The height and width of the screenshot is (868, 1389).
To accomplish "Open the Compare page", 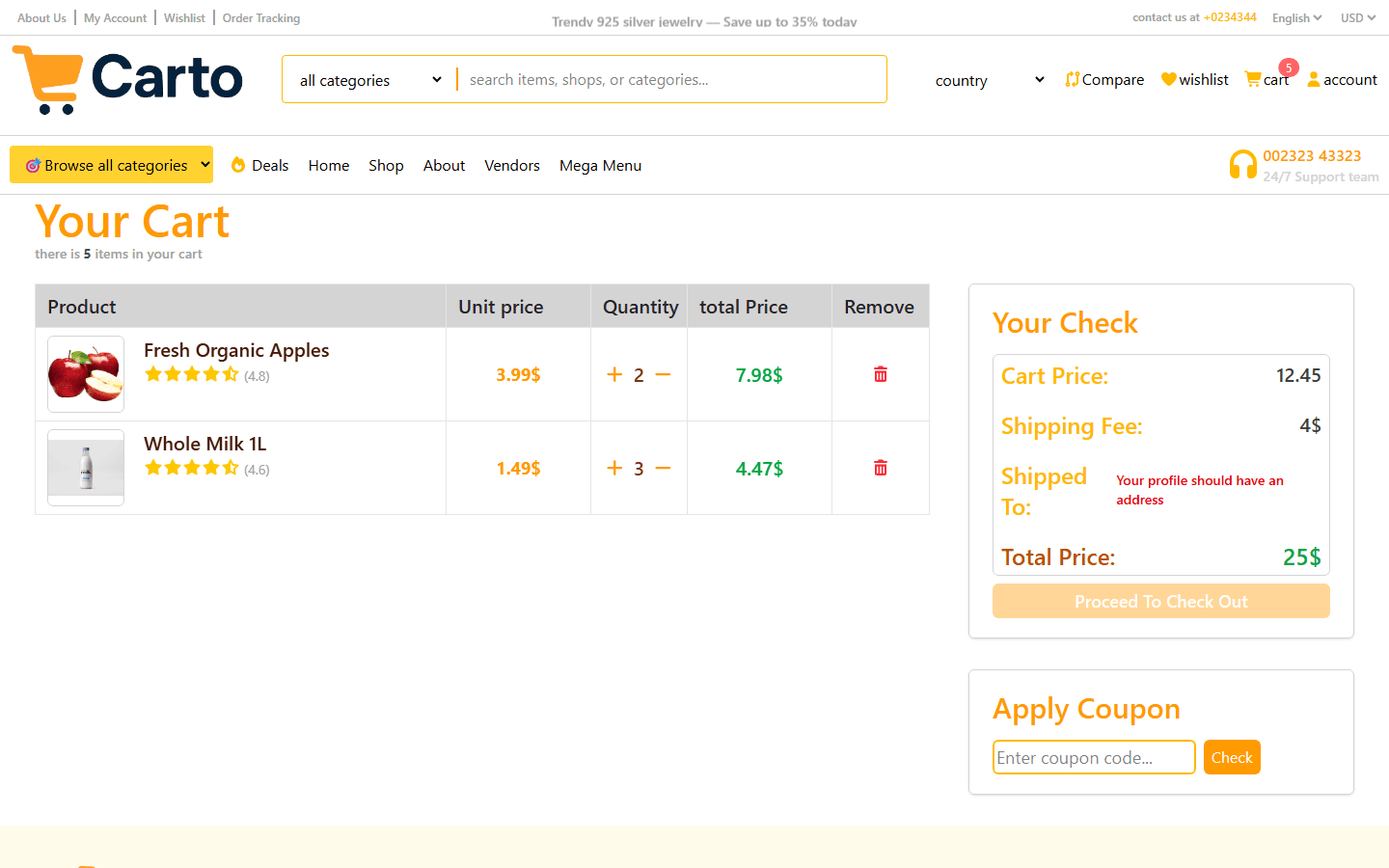I will tap(1104, 79).
